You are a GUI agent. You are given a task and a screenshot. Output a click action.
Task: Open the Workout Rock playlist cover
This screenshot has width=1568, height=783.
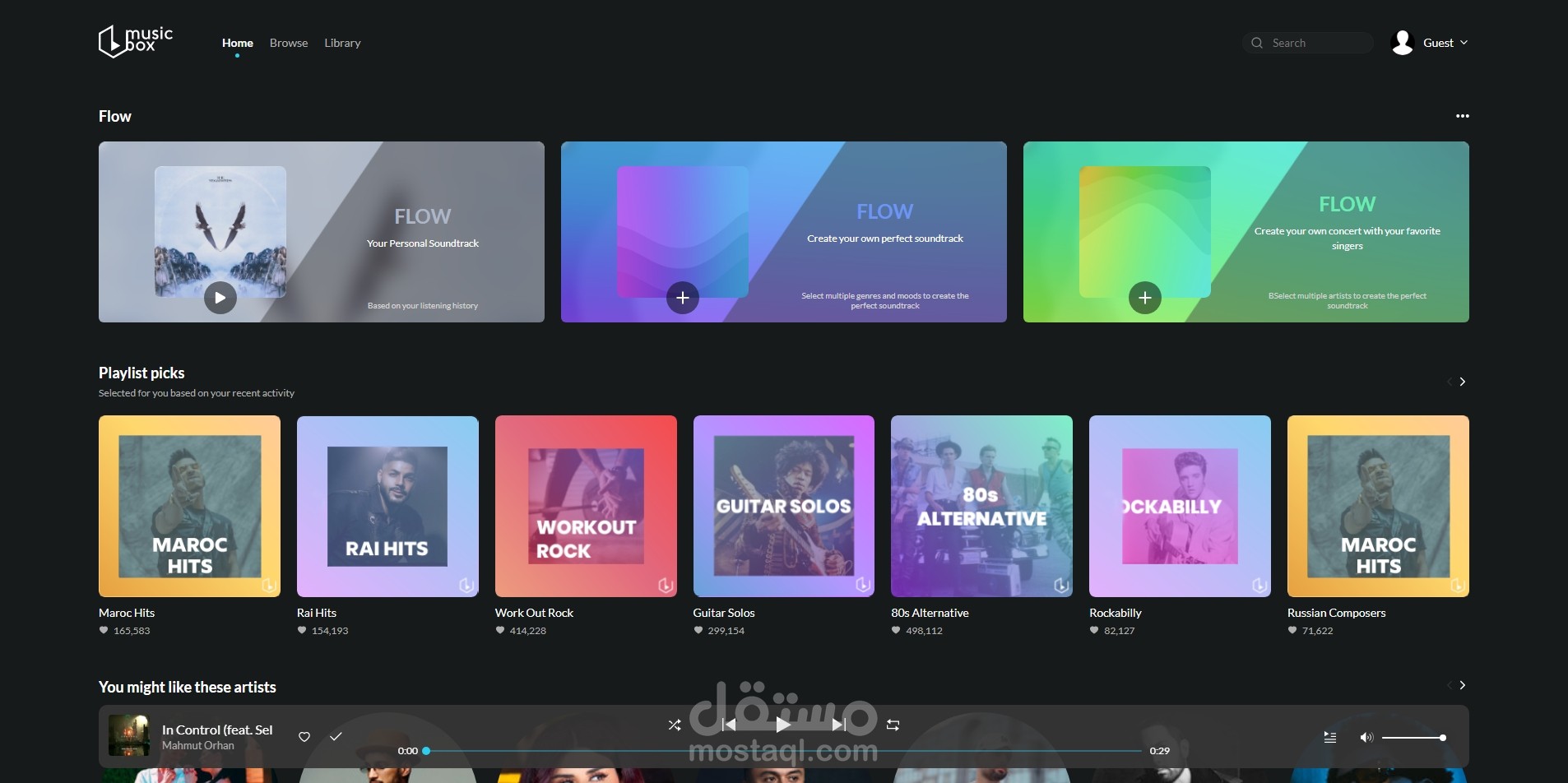586,506
